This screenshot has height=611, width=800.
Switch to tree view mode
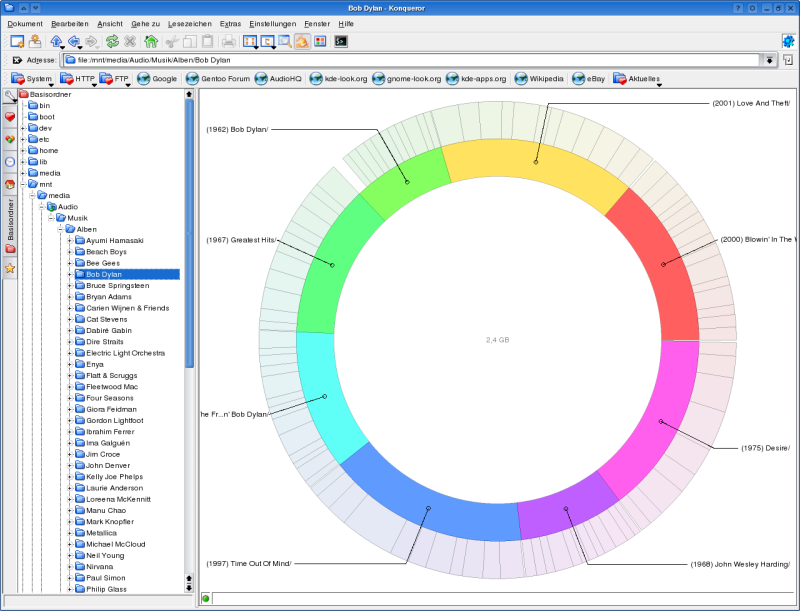[x=267, y=41]
